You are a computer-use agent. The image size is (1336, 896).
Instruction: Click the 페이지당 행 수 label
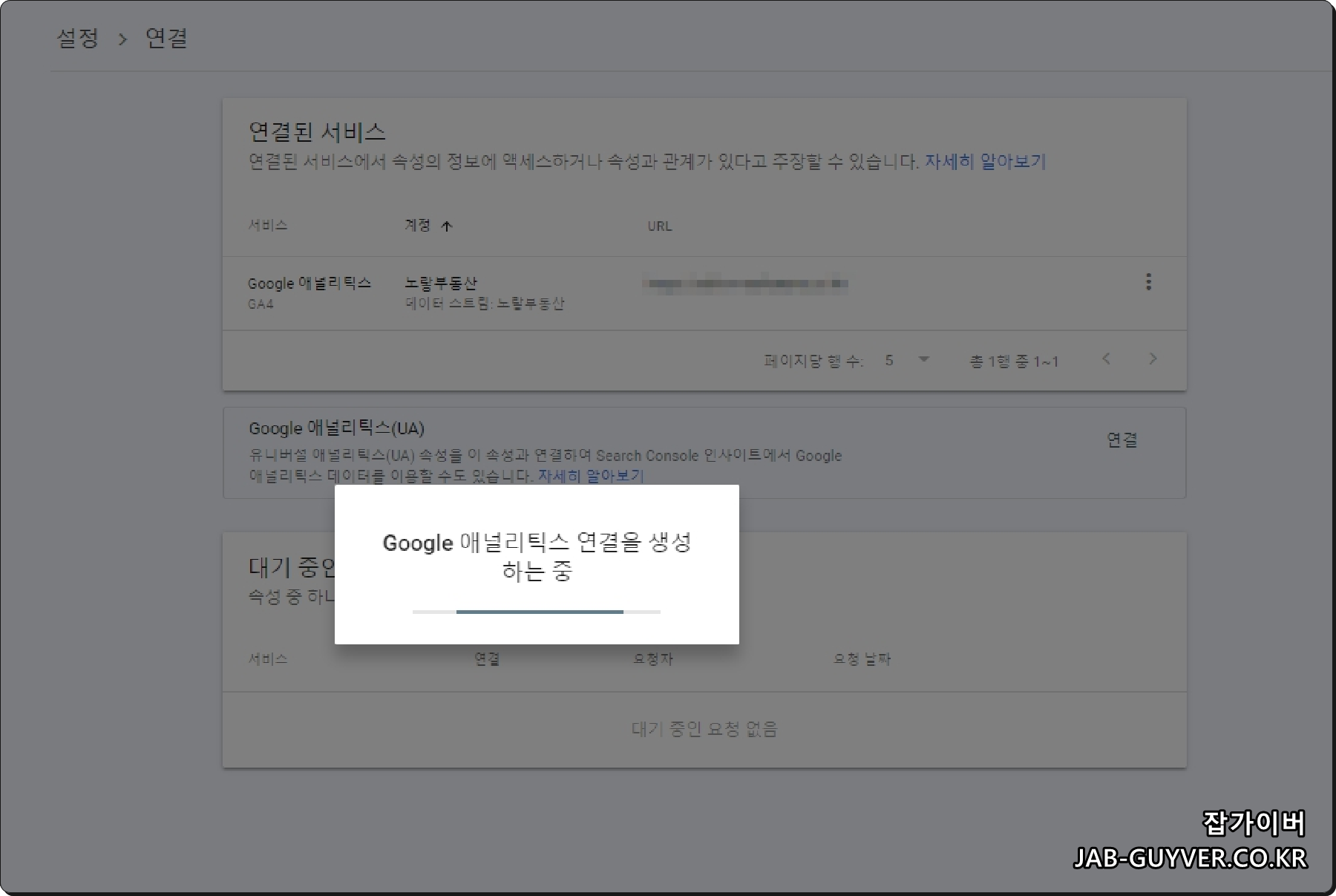coord(813,361)
